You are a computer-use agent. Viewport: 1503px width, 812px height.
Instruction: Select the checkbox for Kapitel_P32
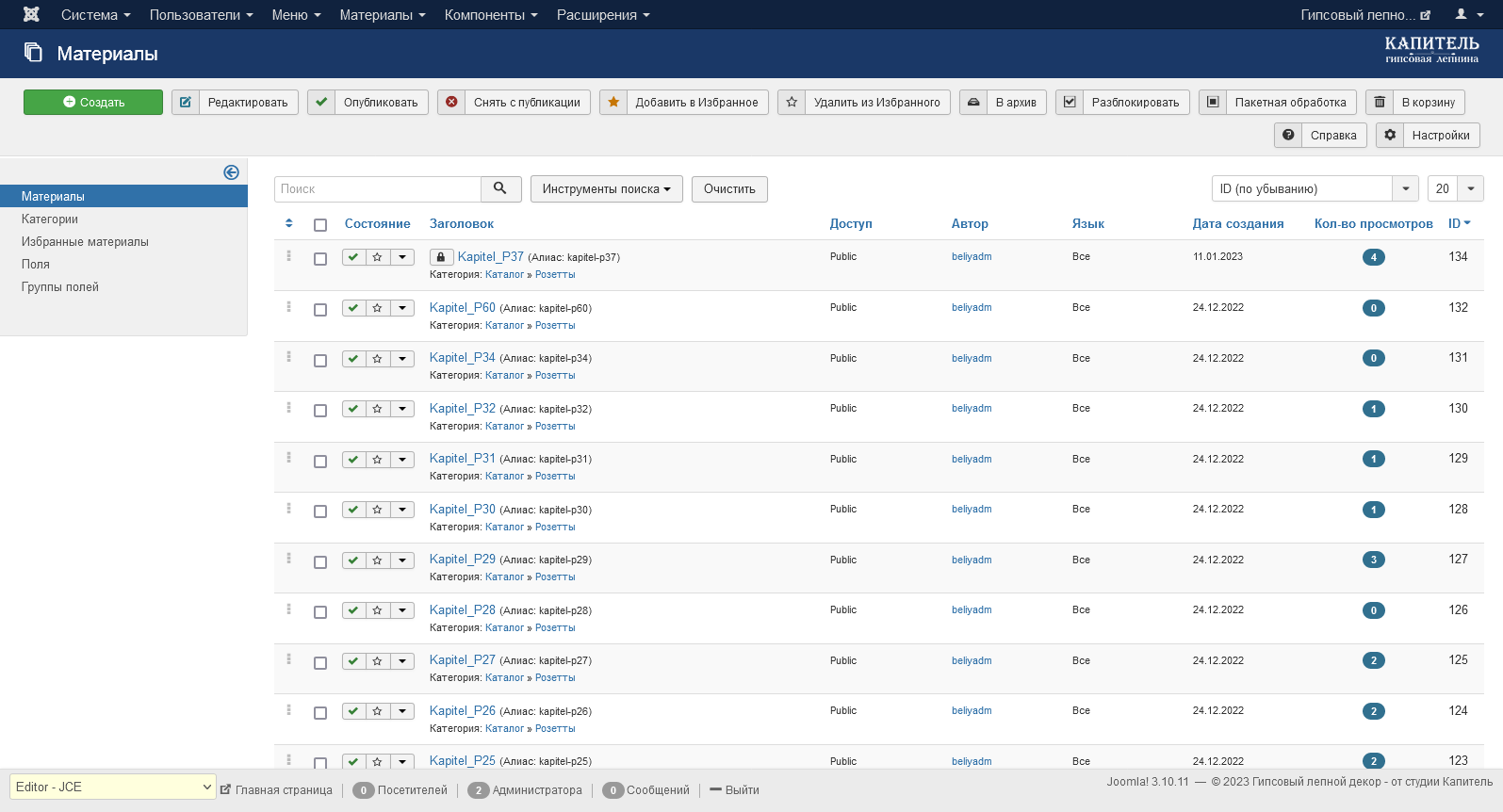click(x=320, y=411)
